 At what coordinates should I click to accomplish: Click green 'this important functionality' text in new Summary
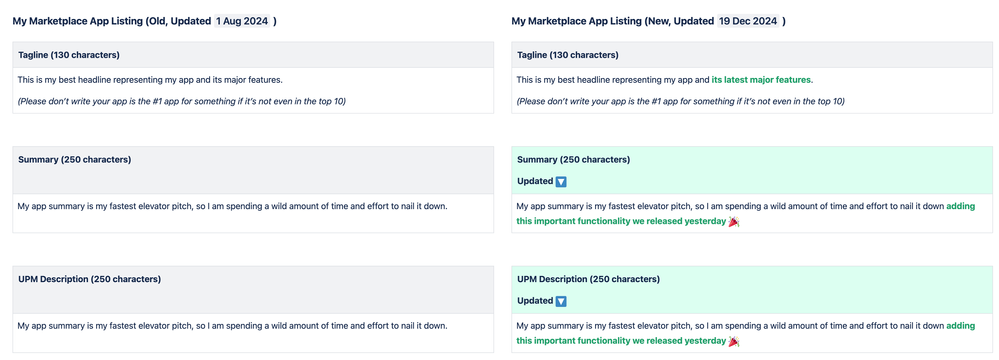pos(621,222)
